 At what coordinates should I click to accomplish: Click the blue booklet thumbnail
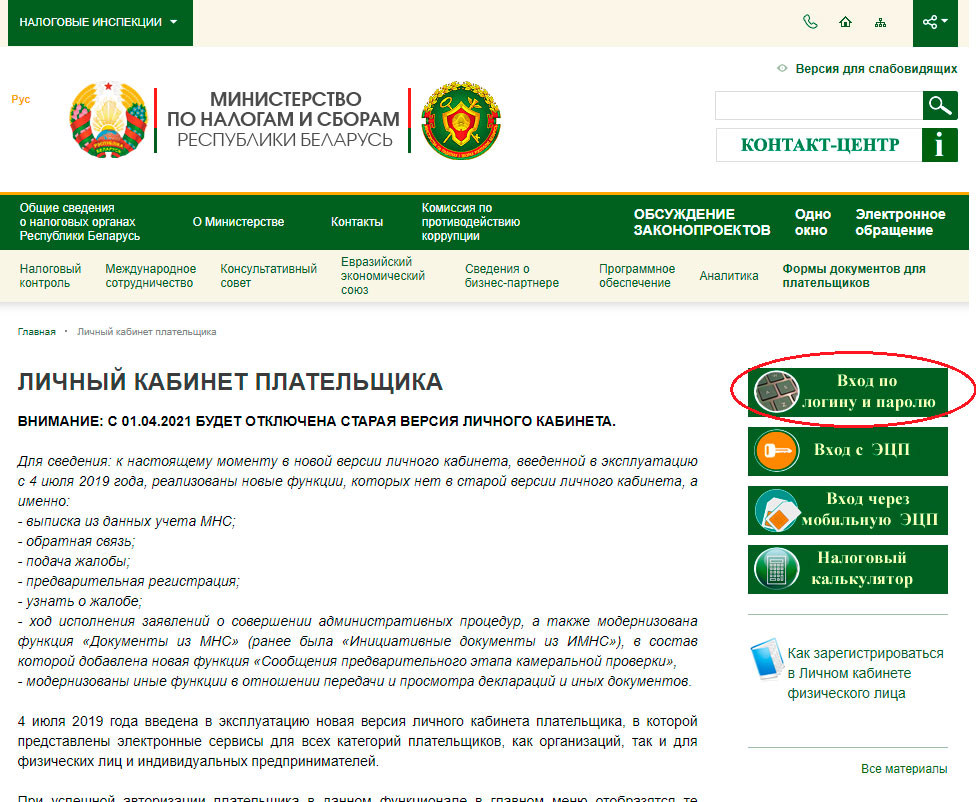(766, 659)
